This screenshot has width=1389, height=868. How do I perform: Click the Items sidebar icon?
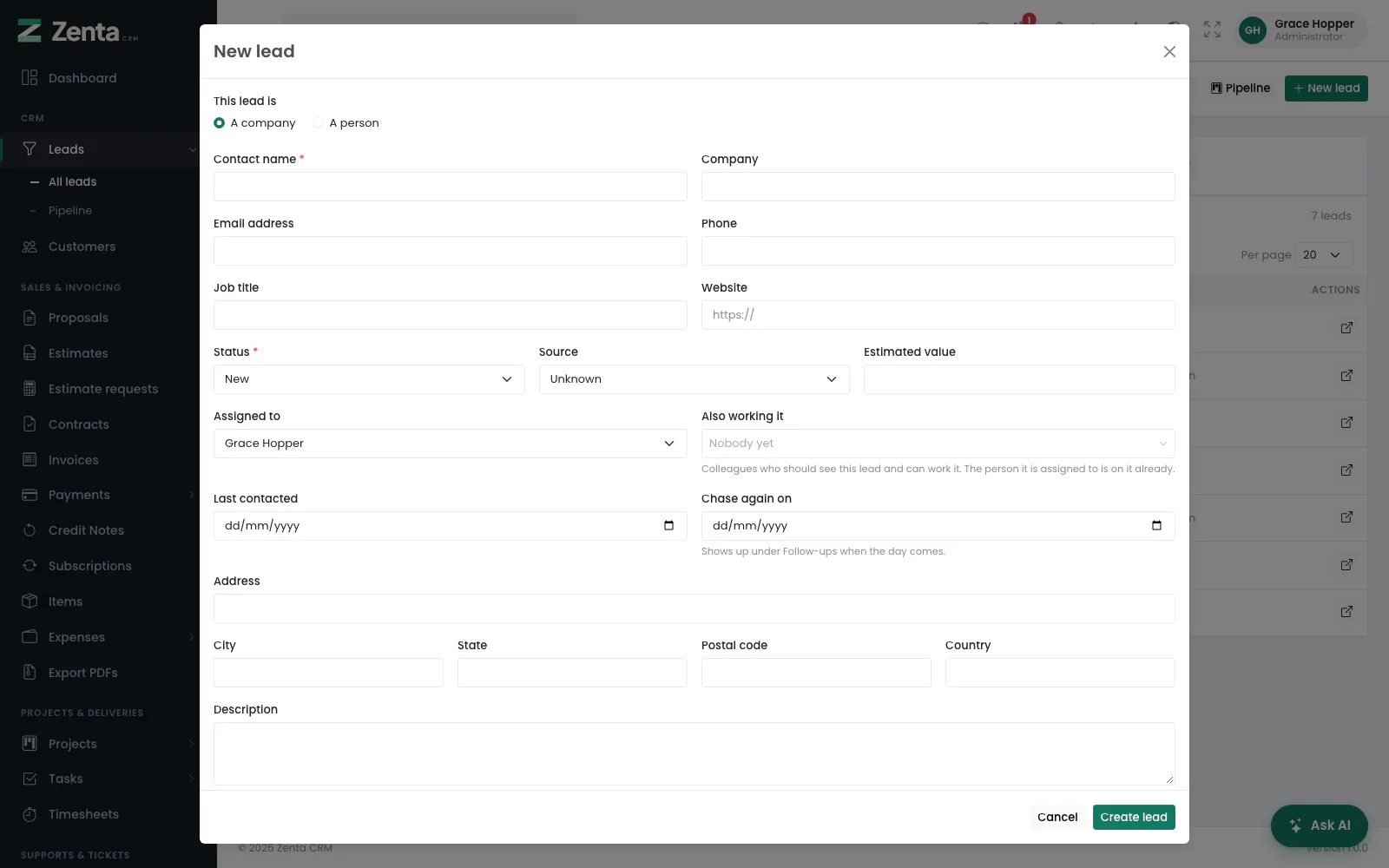pyautogui.click(x=30, y=602)
